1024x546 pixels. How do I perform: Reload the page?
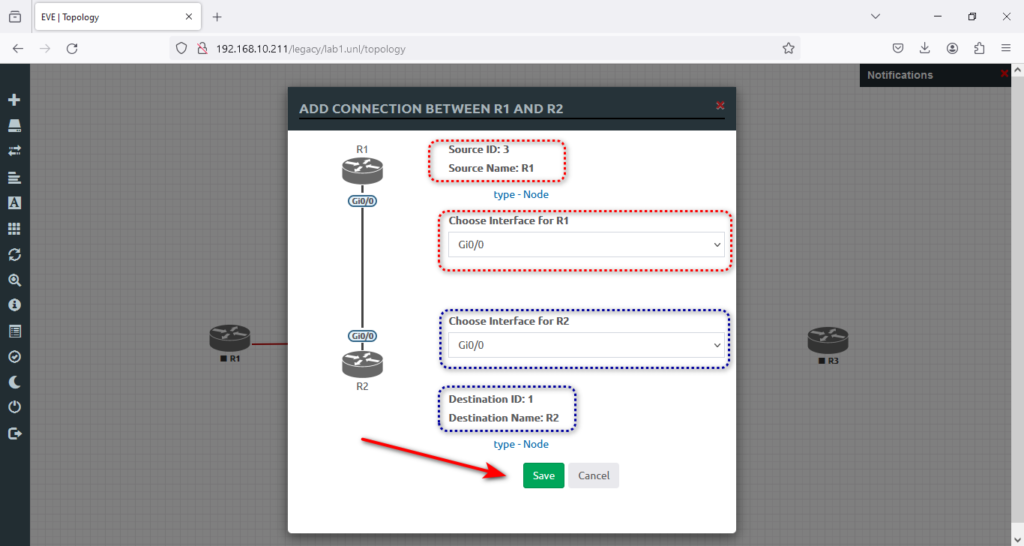point(72,48)
